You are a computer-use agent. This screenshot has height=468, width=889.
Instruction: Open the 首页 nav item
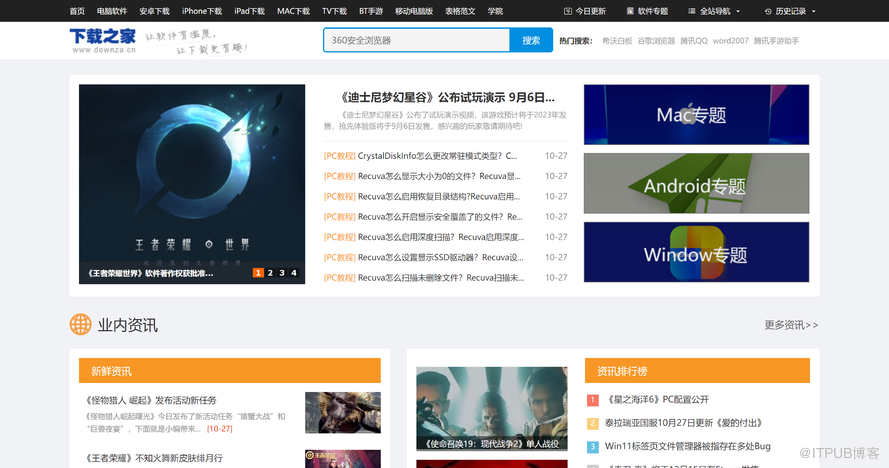77,11
